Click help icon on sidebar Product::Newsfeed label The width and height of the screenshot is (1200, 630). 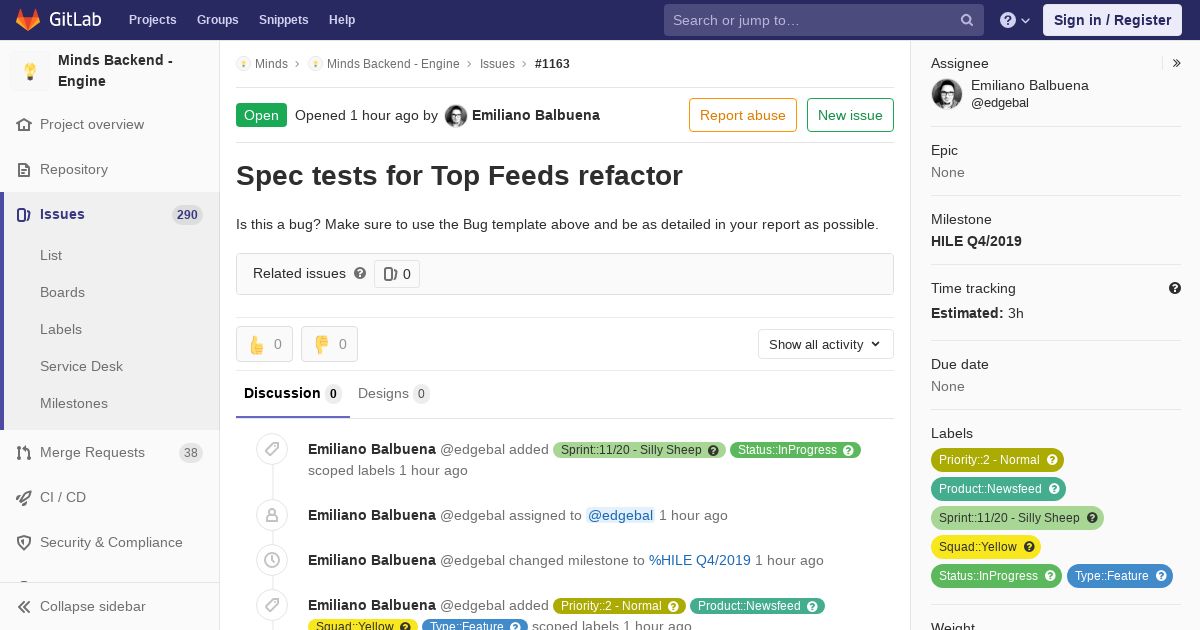(1053, 490)
